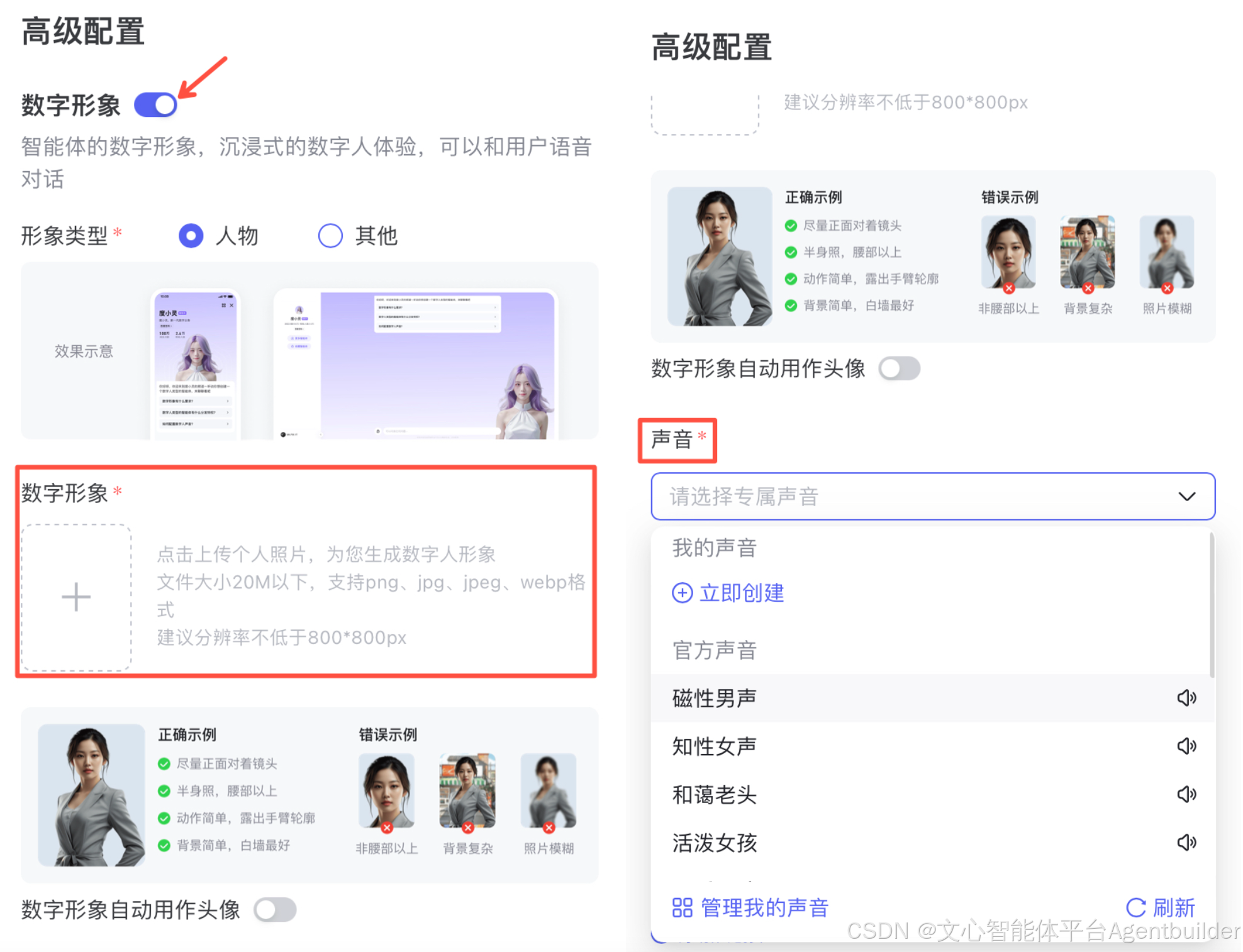Click the plus icon to upload photo

click(76, 597)
